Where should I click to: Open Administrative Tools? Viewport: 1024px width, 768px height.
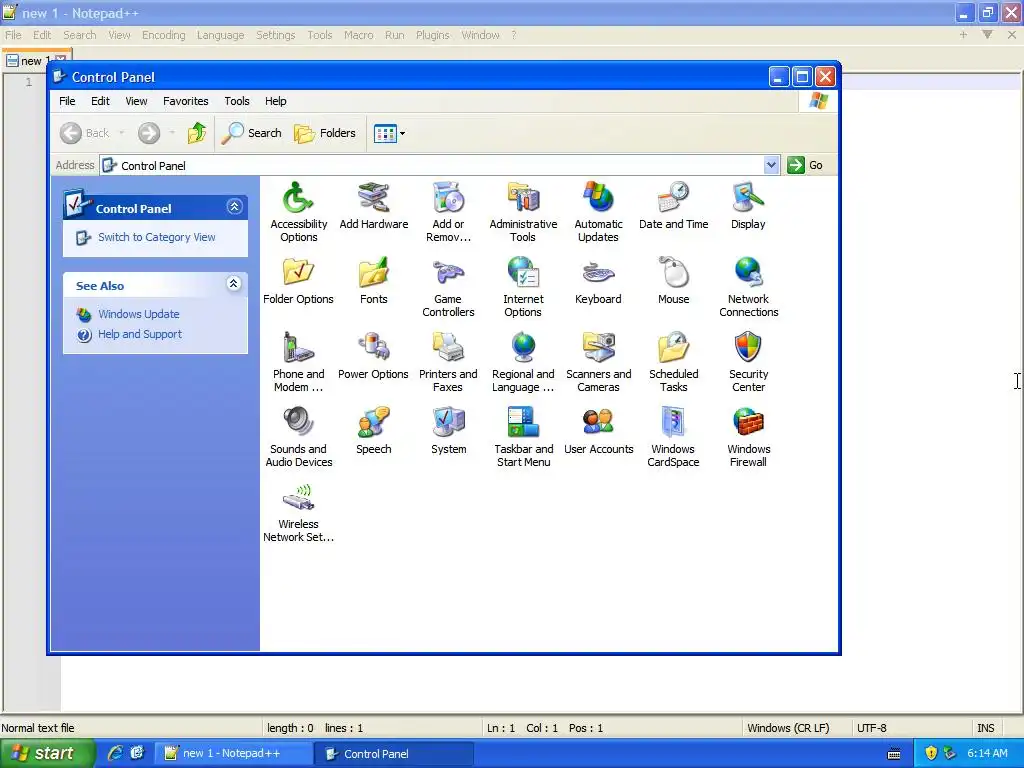coord(523,211)
